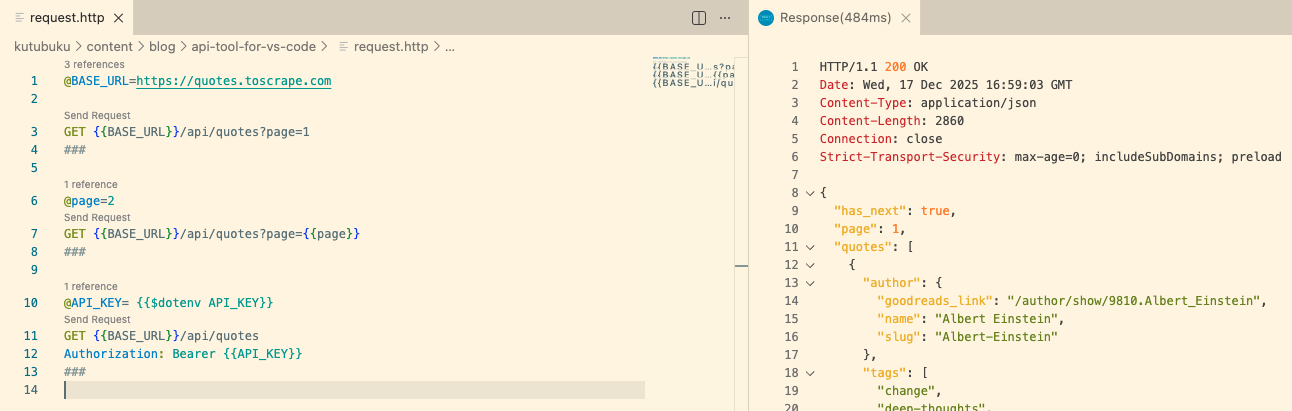This screenshot has width=1292, height=411.
Task: Click the globe icon on Response tab
Action: (766, 17)
